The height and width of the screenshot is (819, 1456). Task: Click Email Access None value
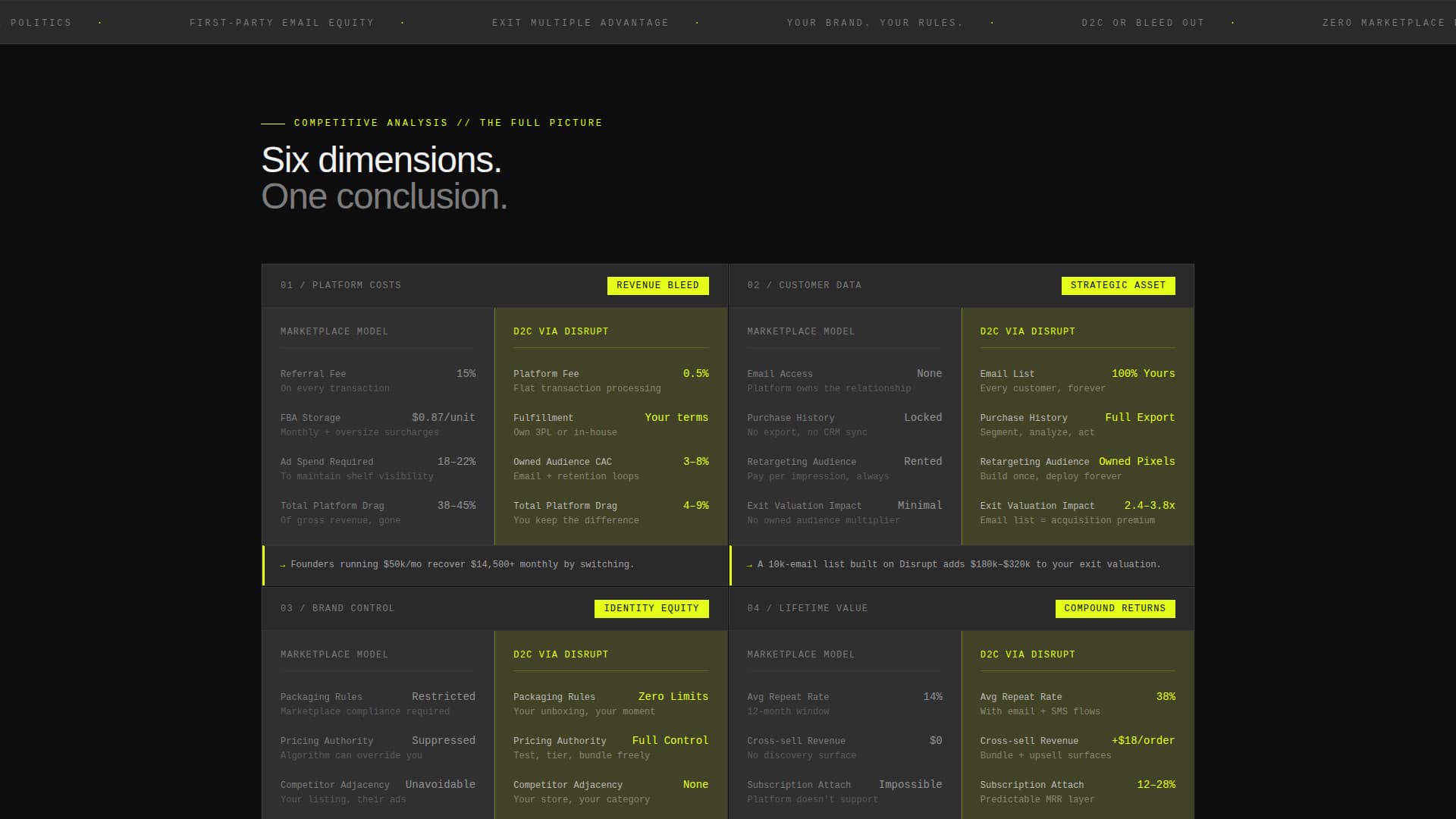pyautogui.click(x=929, y=374)
